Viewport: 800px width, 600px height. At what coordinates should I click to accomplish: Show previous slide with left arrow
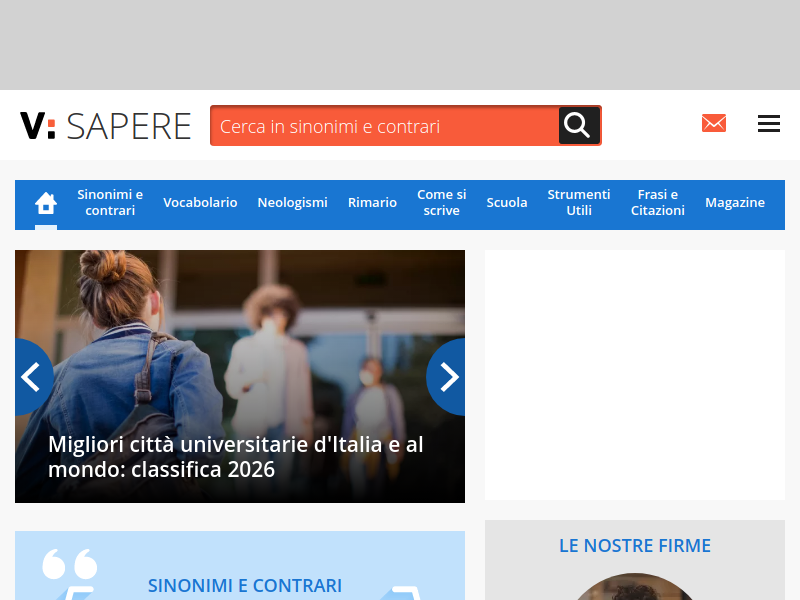point(32,377)
